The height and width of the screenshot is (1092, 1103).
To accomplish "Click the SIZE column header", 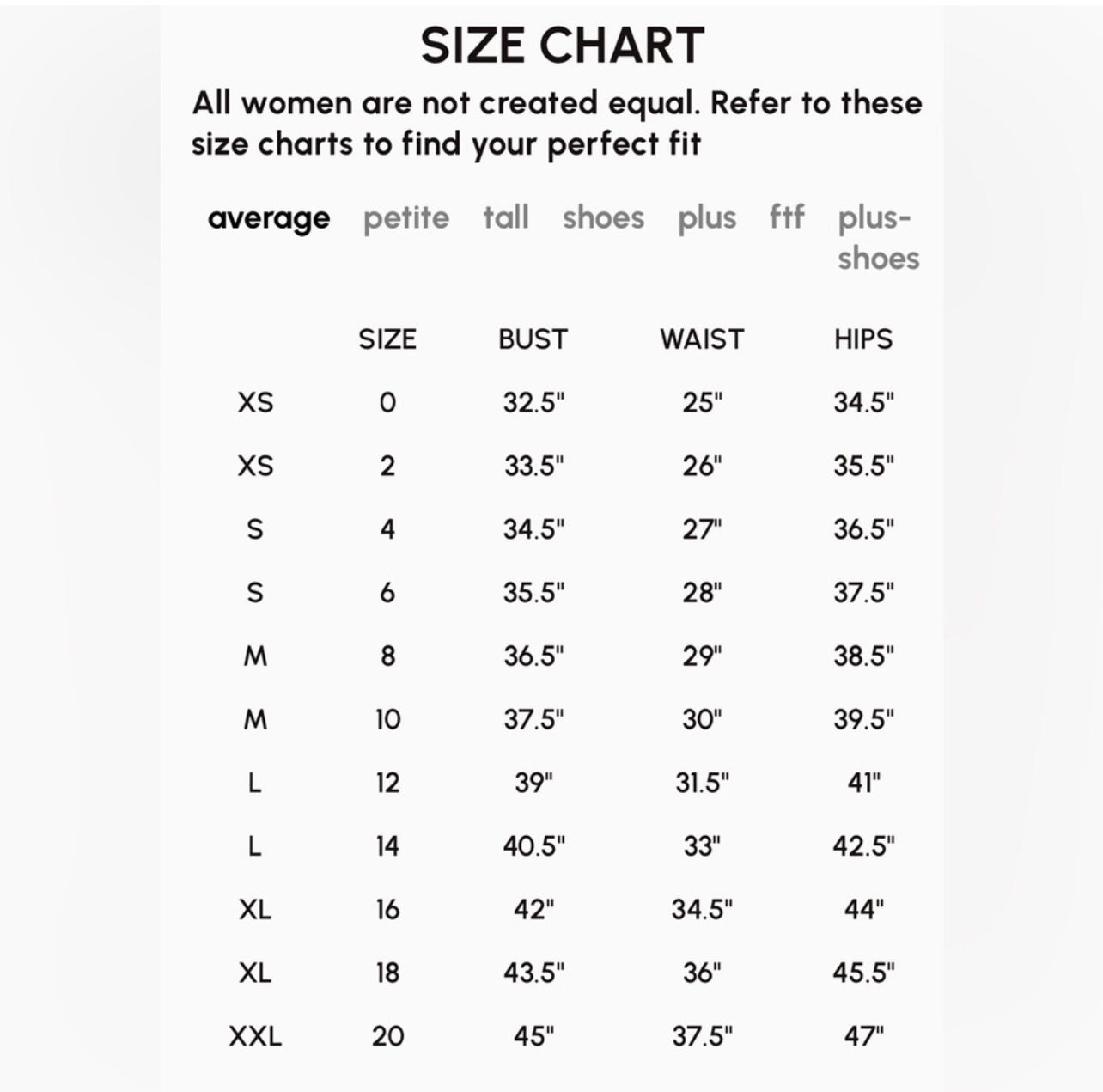I will [387, 339].
